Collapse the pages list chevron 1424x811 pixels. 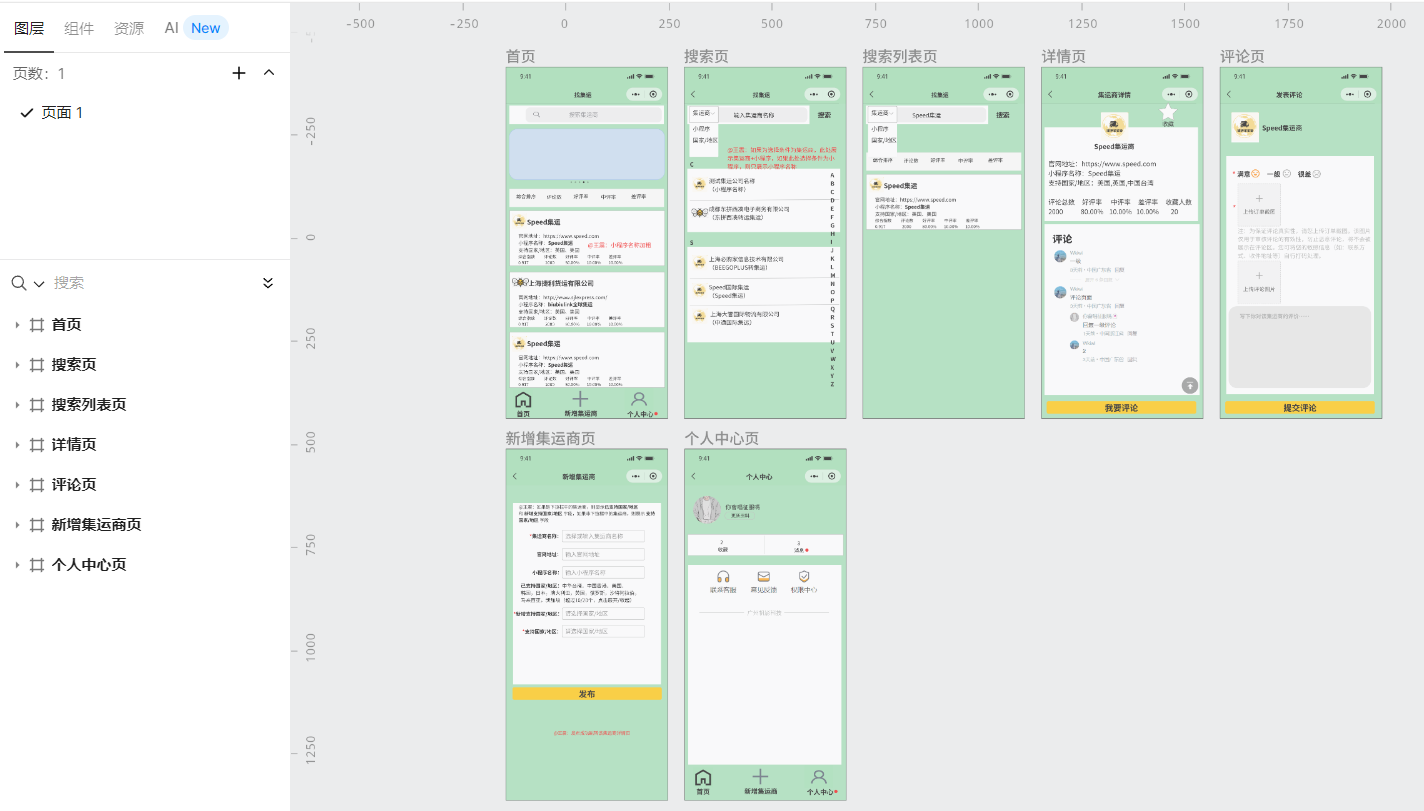click(268, 73)
